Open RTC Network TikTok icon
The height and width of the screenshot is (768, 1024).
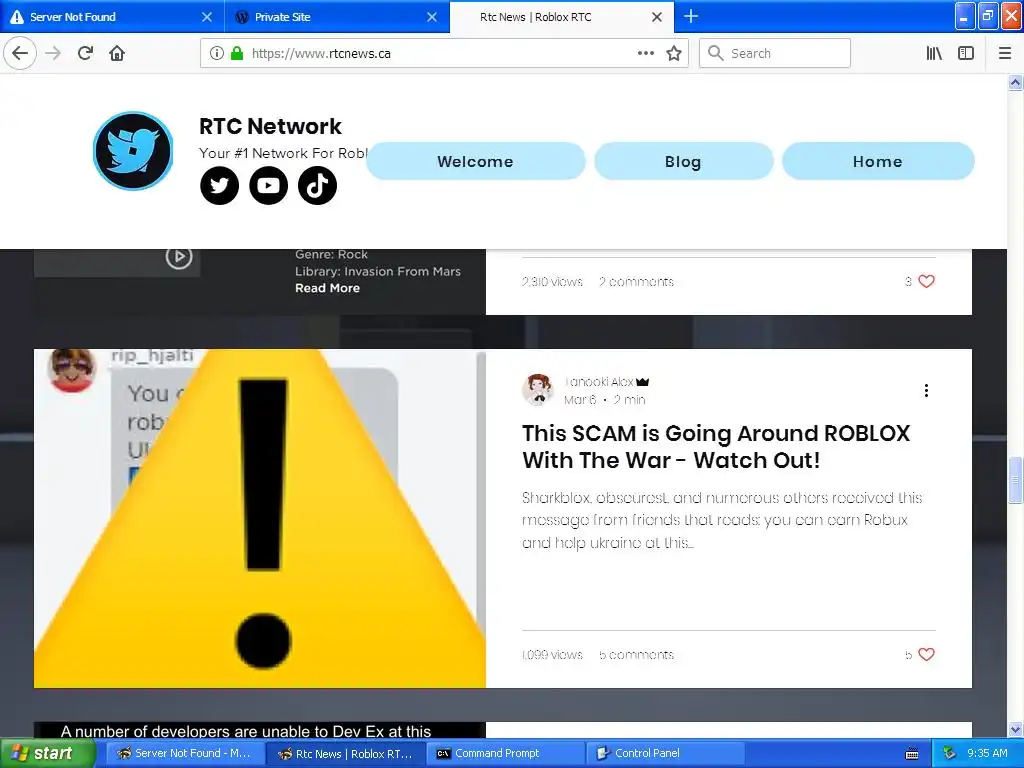[317, 185]
